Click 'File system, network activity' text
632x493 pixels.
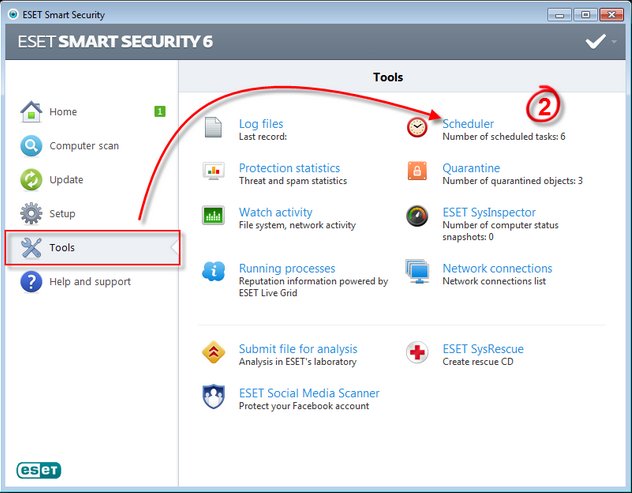click(x=297, y=225)
